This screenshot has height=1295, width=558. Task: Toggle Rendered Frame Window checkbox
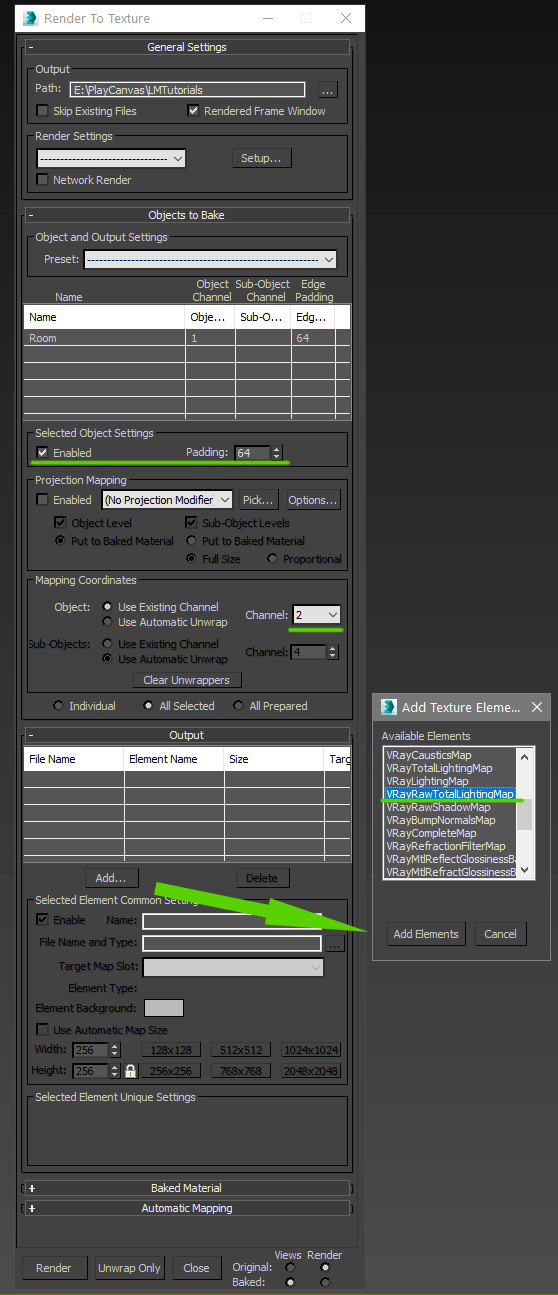pos(194,111)
